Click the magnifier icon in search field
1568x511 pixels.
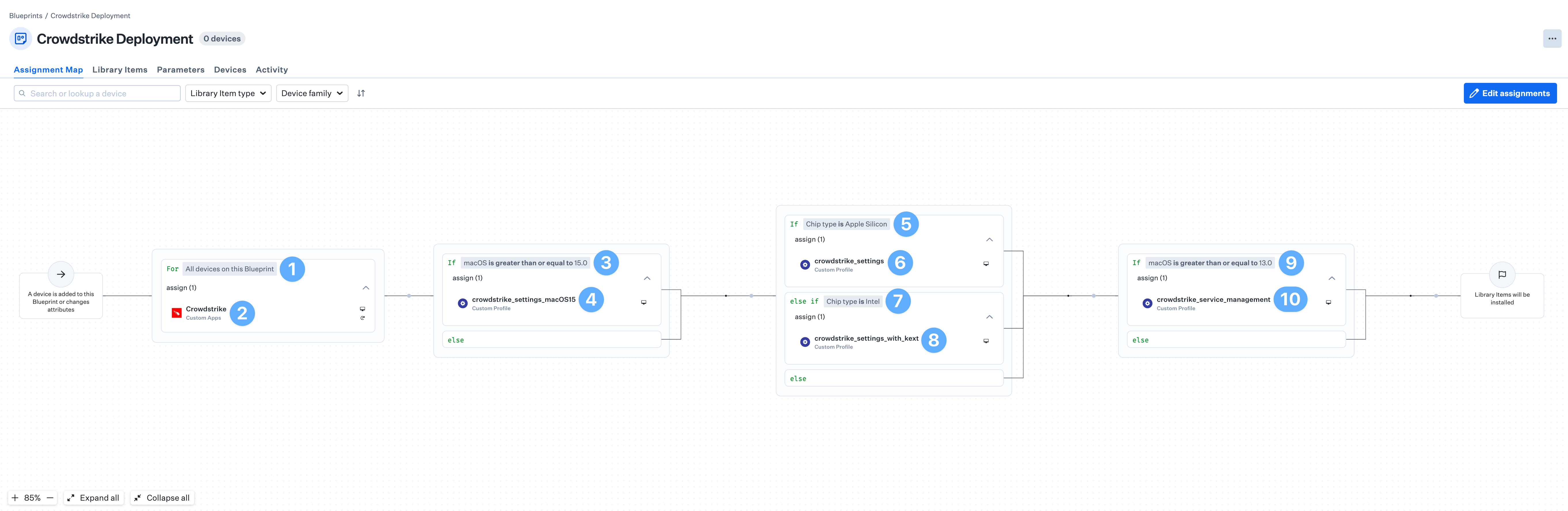(x=22, y=93)
